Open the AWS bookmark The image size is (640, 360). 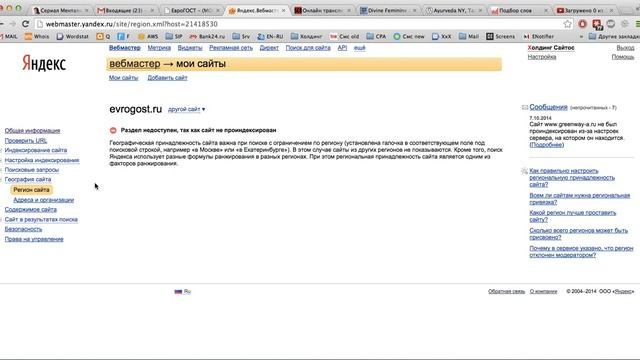[x=148, y=36]
